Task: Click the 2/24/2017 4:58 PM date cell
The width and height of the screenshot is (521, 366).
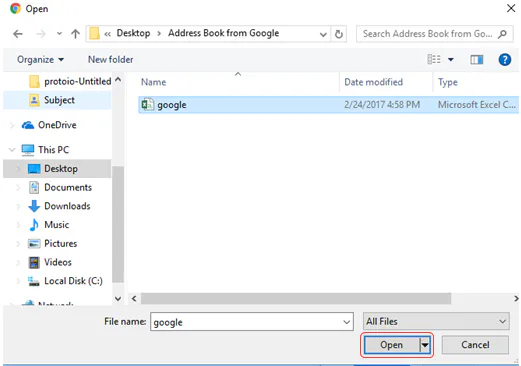Action: pos(382,105)
